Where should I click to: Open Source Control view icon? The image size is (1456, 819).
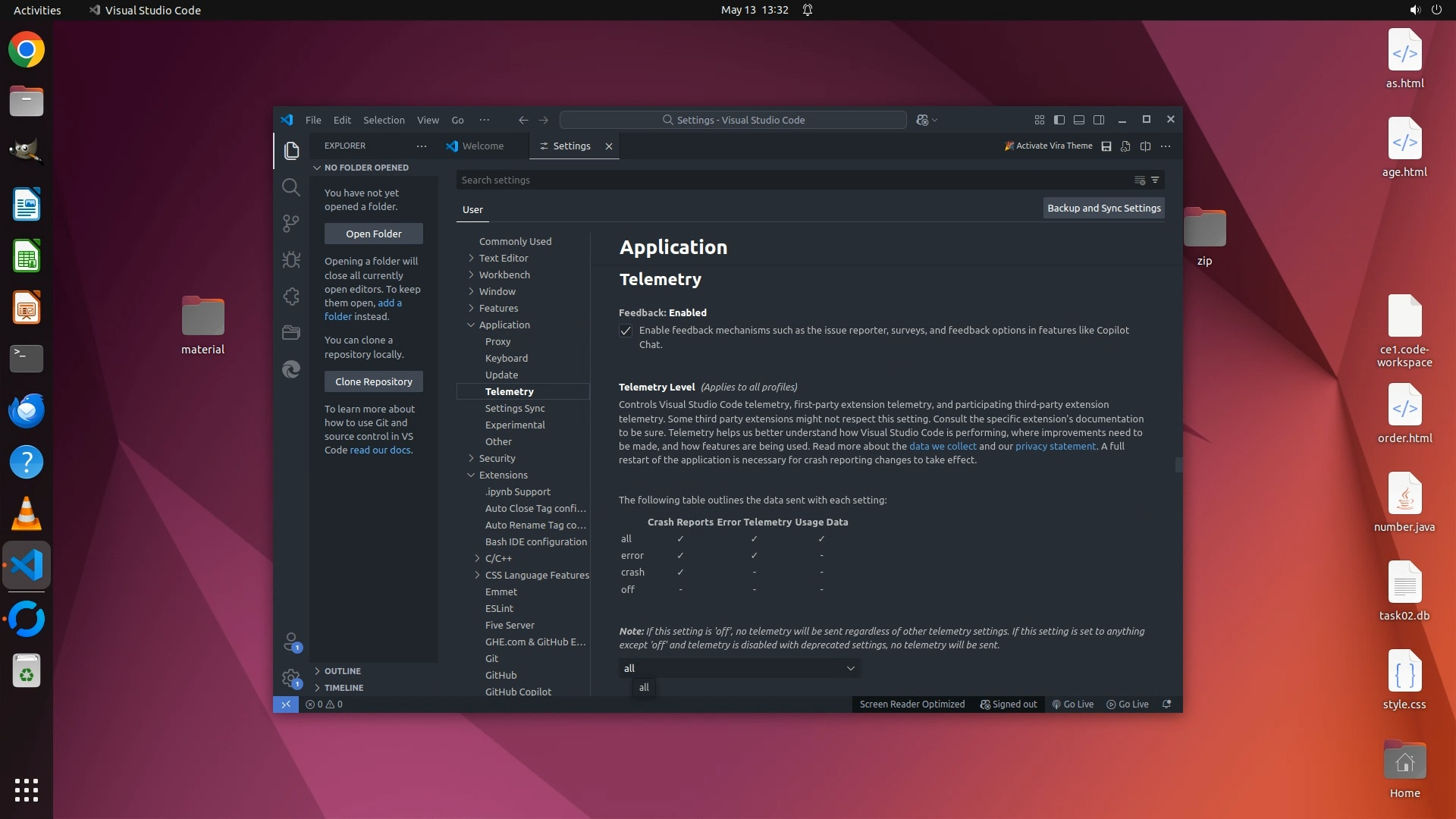[x=291, y=223]
